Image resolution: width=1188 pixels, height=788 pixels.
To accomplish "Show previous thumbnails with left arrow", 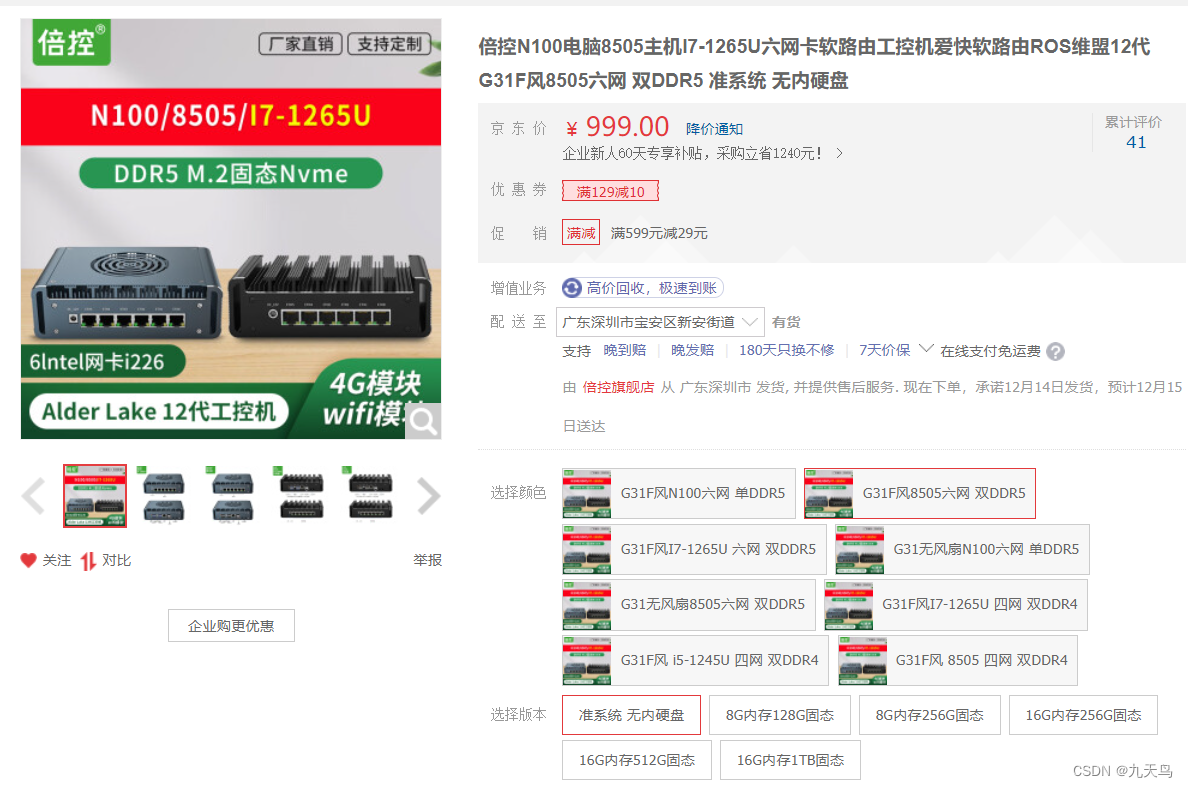I will coord(34,496).
